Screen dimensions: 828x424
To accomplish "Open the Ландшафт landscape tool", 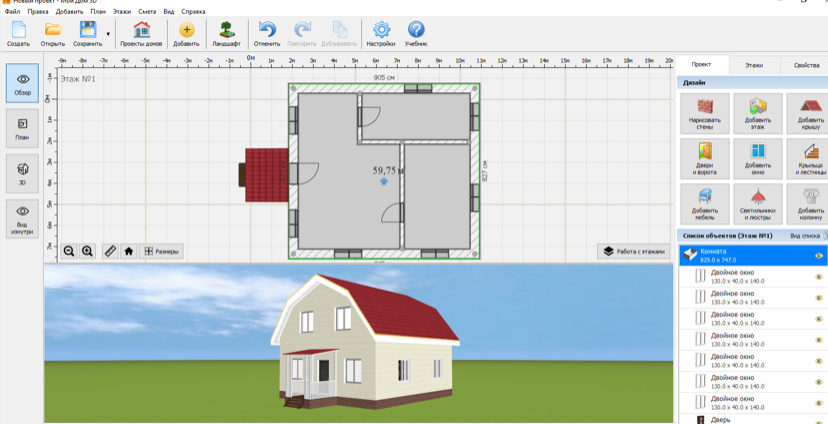I will pos(227,34).
